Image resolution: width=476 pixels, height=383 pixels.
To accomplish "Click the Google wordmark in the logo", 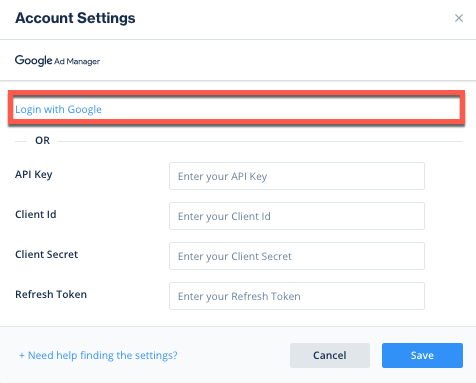I will [34, 60].
